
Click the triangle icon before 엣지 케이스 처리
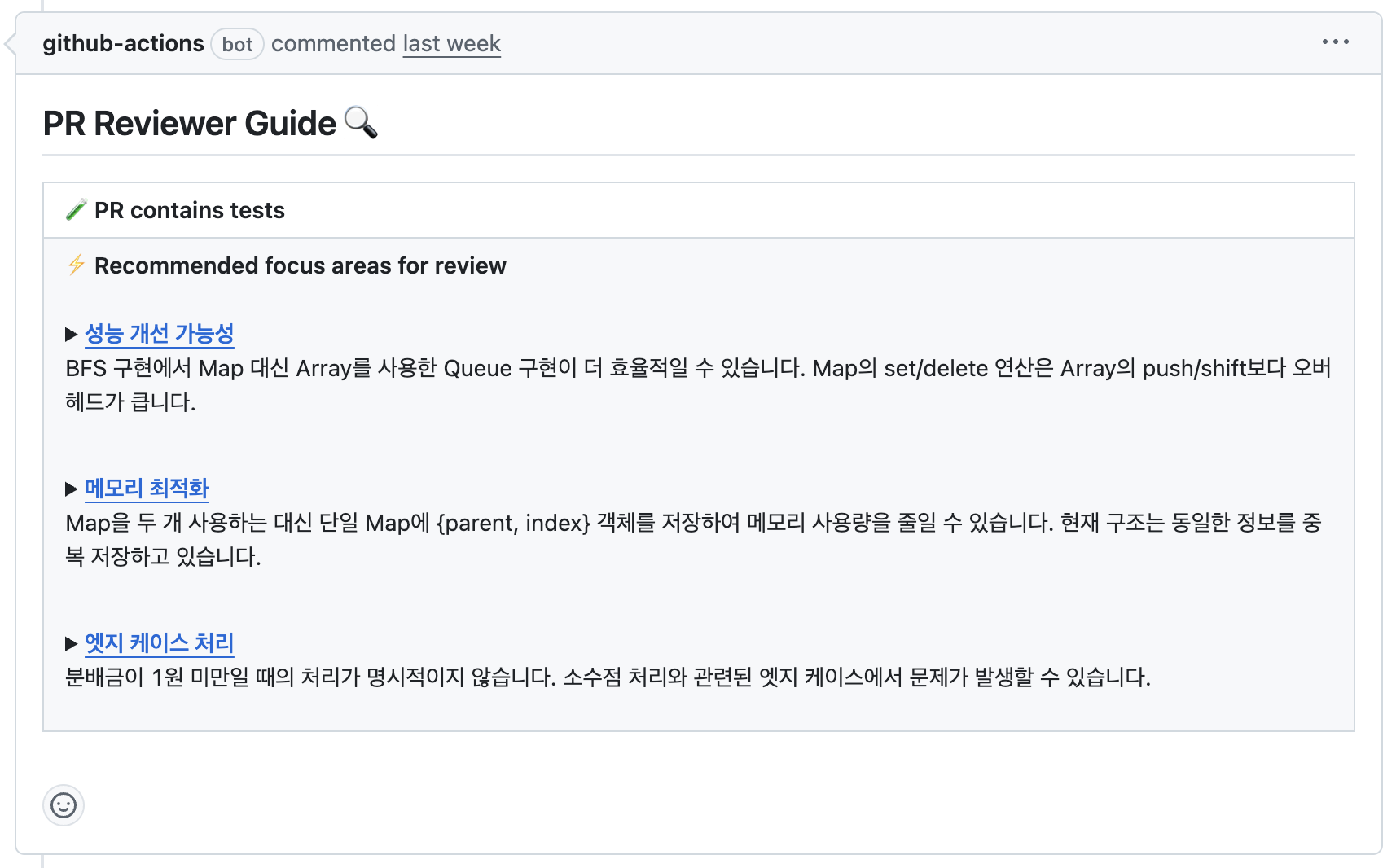point(71,643)
